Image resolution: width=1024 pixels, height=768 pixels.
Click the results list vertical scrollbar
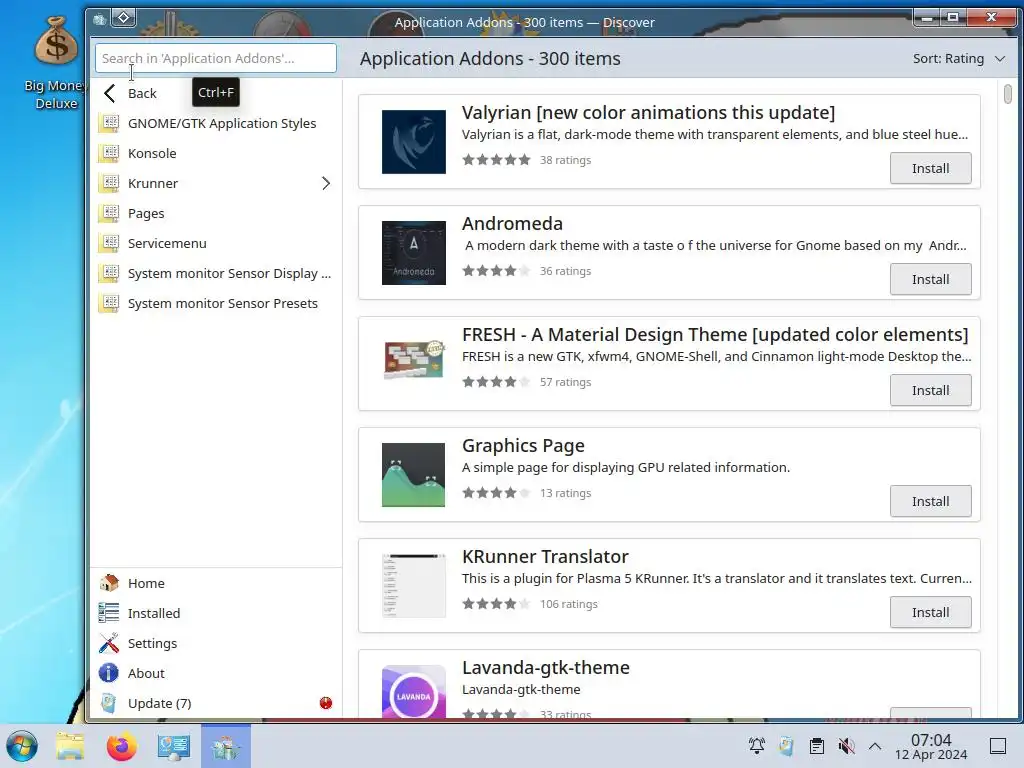[x=1008, y=94]
